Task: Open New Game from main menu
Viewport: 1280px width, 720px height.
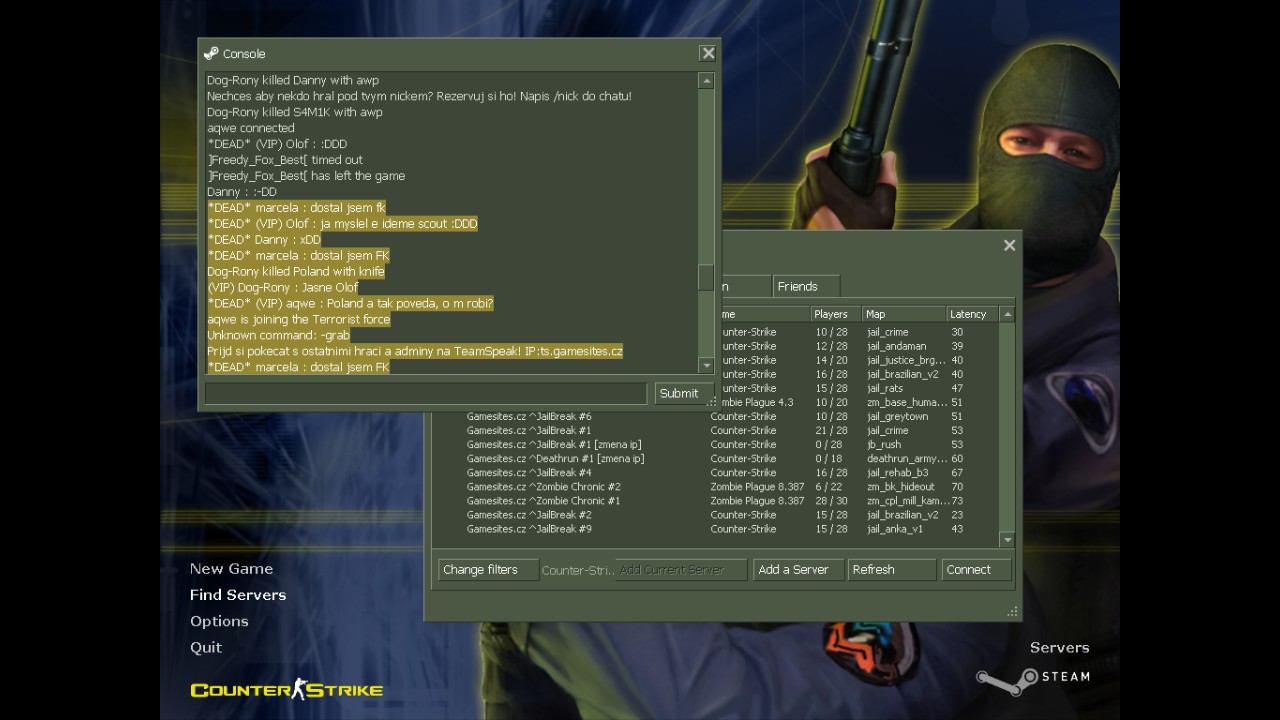Action: [x=231, y=568]
